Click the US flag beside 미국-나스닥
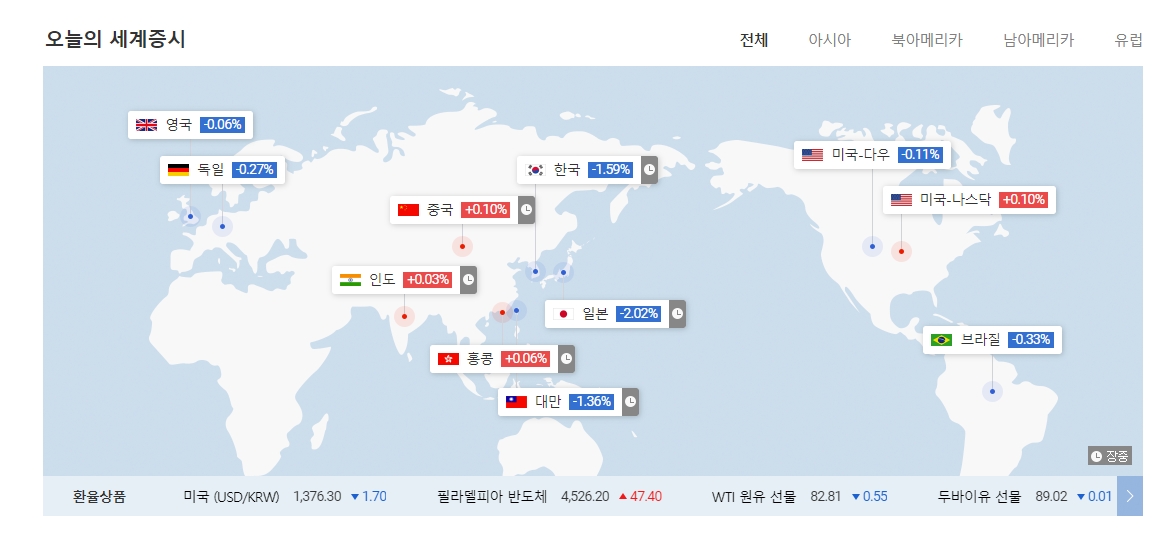 click(901, 200)
